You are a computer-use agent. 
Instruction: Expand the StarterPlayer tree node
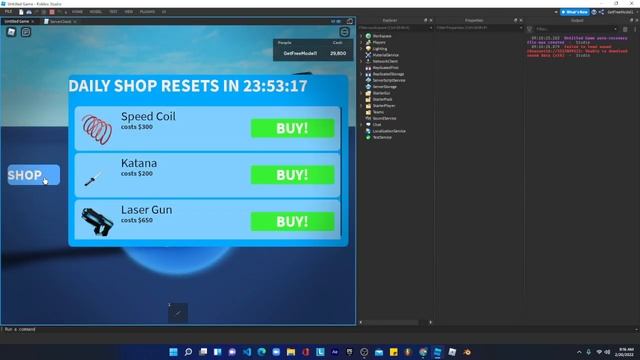pos(361,105)
